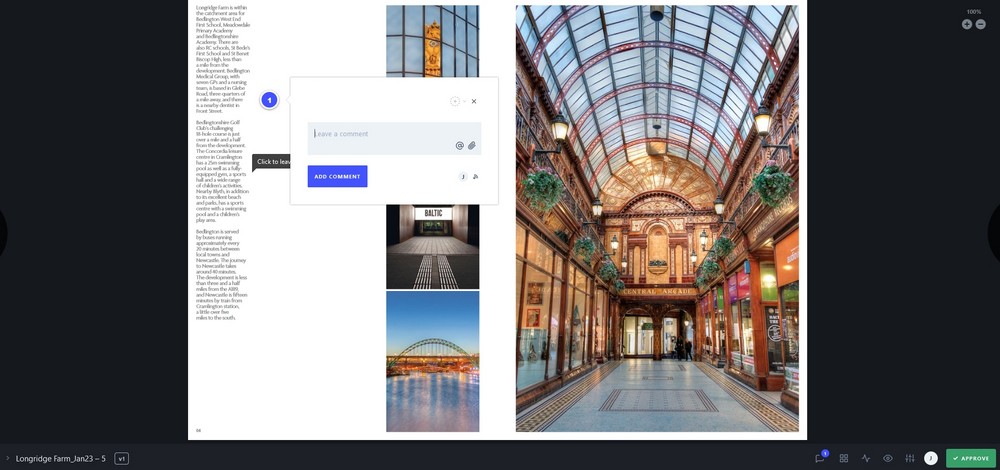Open the comment status dropdown arrow
The image size is (1000, 470).
[x=464, y=101]
